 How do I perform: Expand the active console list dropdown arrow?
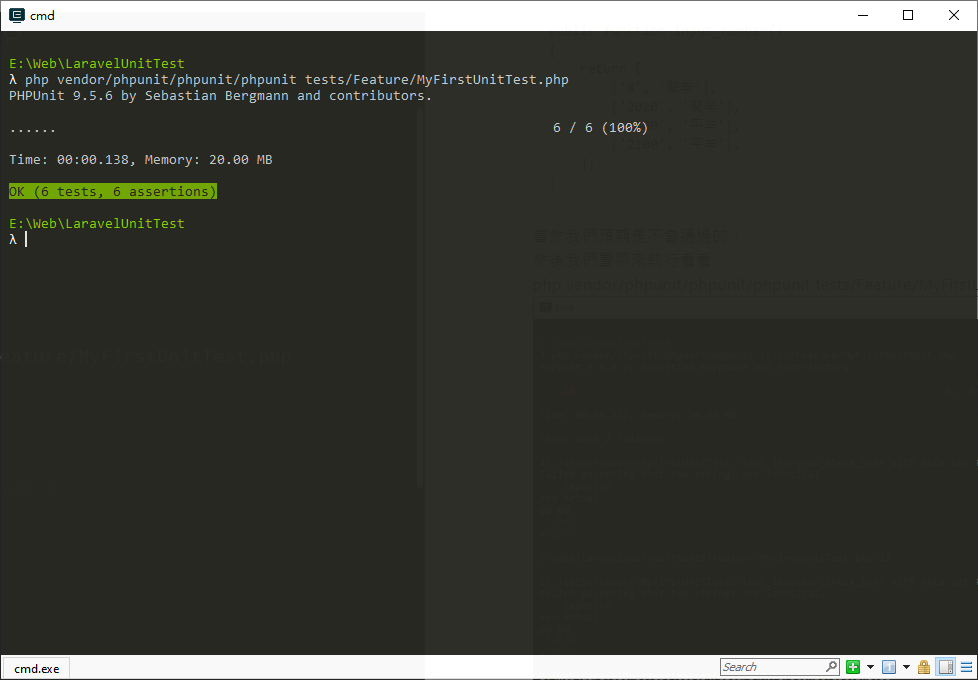click(906, 667)
